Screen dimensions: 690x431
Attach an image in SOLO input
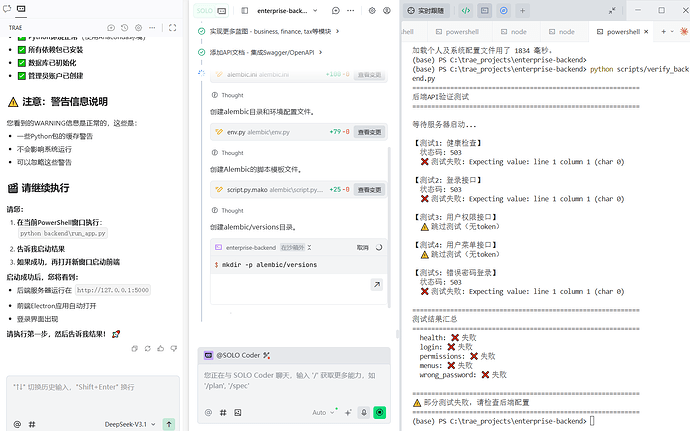pos(238,413)
